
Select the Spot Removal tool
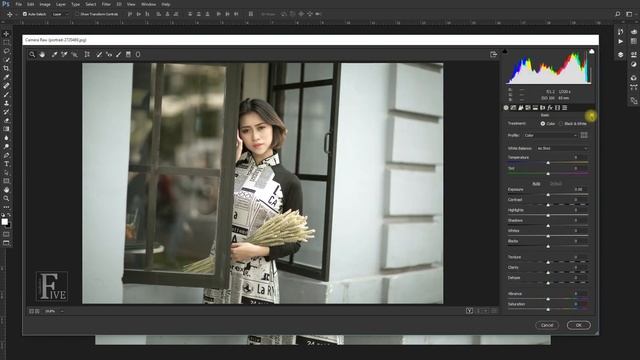coord(99,54)
